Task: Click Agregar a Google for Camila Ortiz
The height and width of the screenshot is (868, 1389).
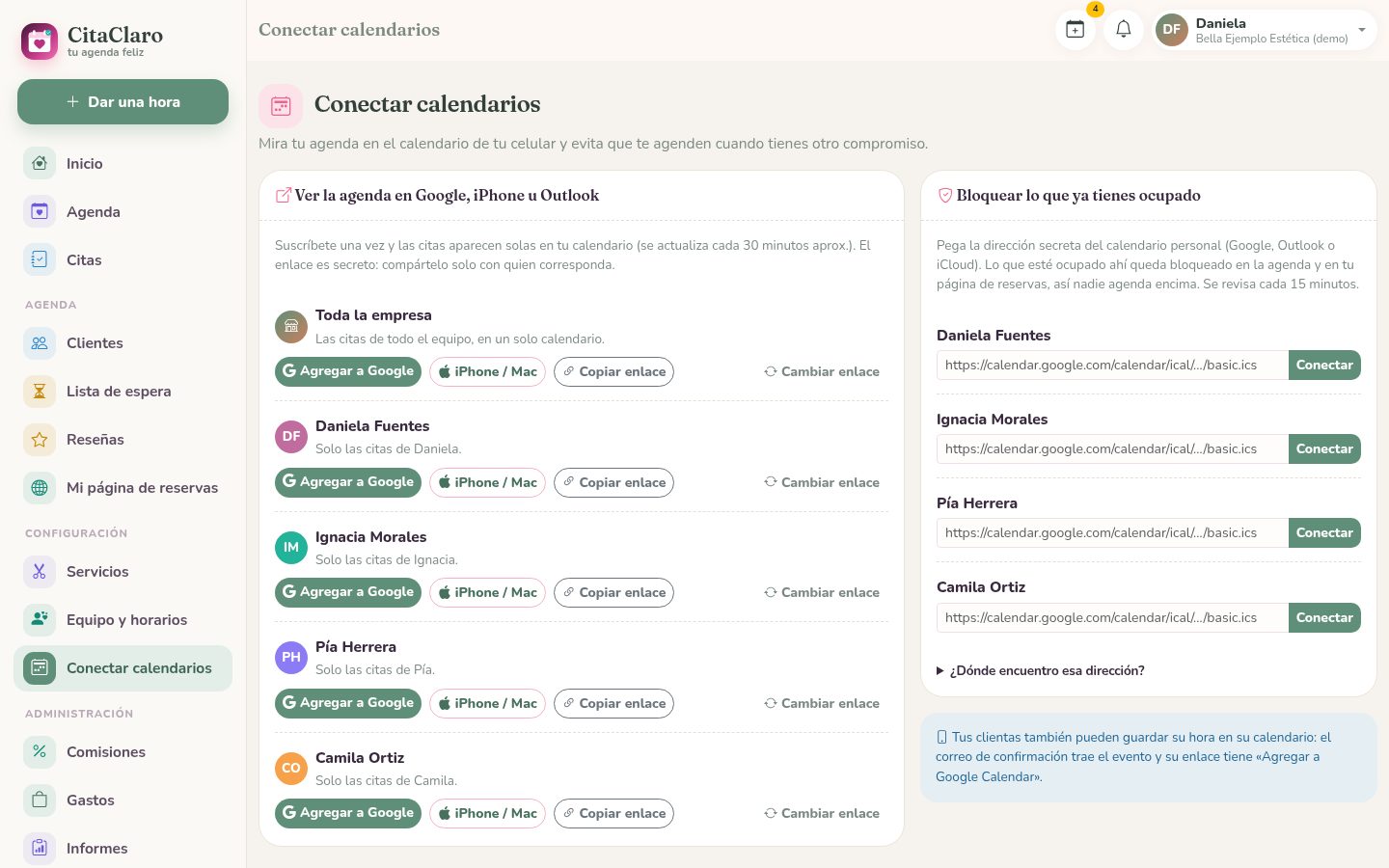Action: (348, 813)
